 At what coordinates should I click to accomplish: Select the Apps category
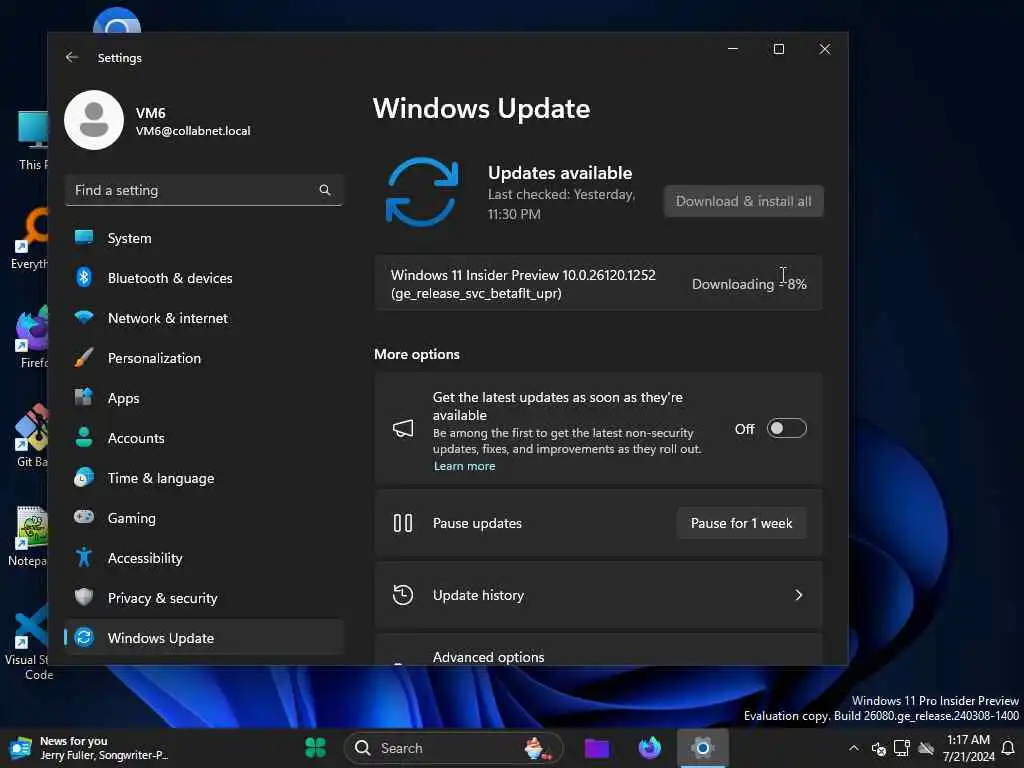tap(204, 398)
